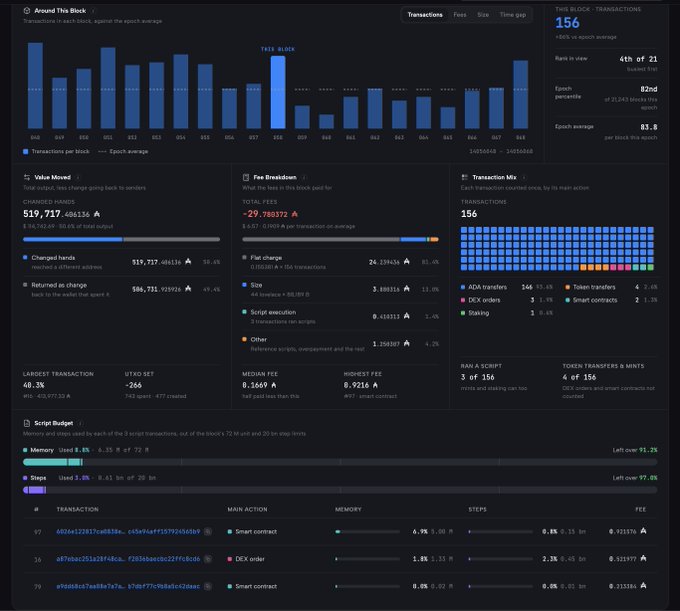Click steps bar for transaction 36
The height and width of the screenshot is (611, 680).
point(500,559)
